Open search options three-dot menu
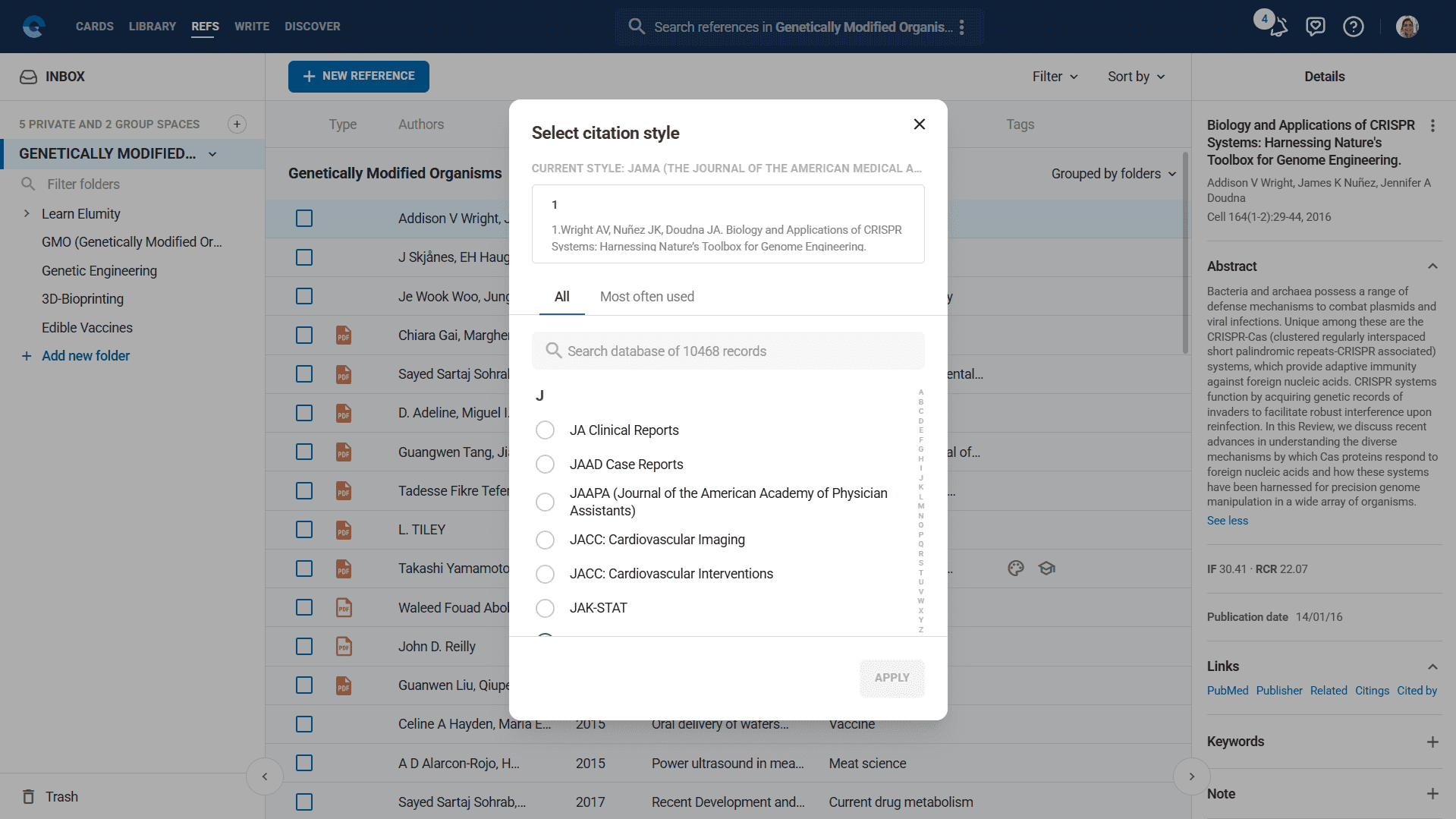1456x819 pixels. point(961,27)
